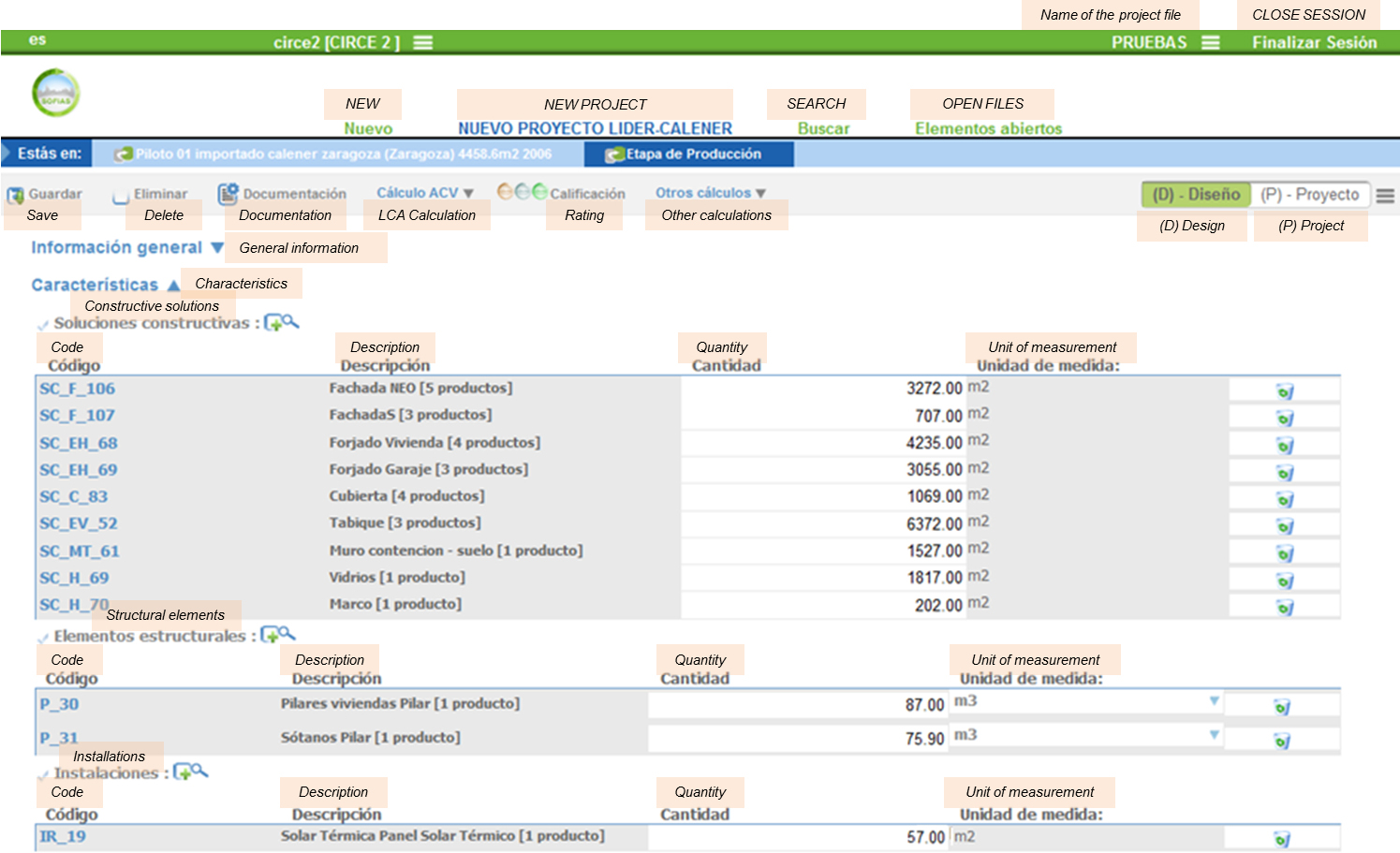The width and height of the screenshot is (1400, 853).
Task: Click the quantity field showing 57.00
Action: (798, 837)
